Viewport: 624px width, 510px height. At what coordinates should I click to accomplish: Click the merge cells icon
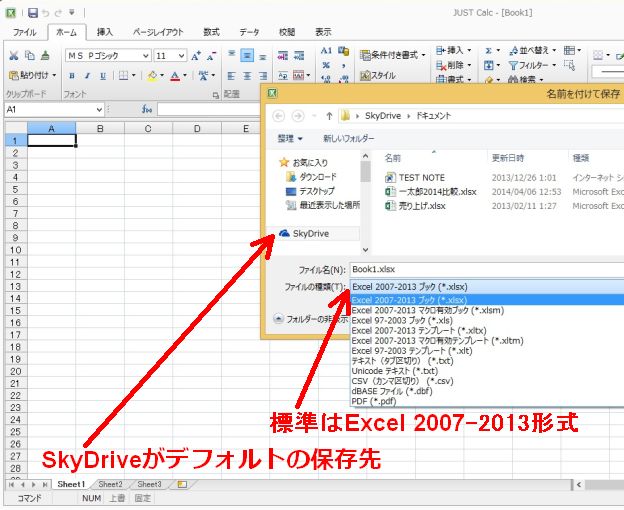[x=298, y=76]
